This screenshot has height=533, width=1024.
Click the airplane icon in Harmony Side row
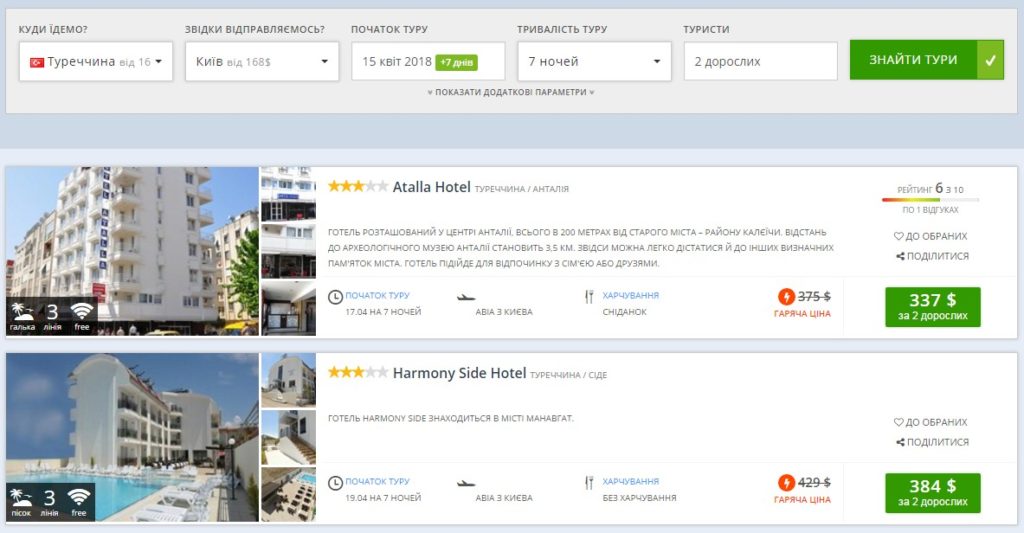pos(466,483)
